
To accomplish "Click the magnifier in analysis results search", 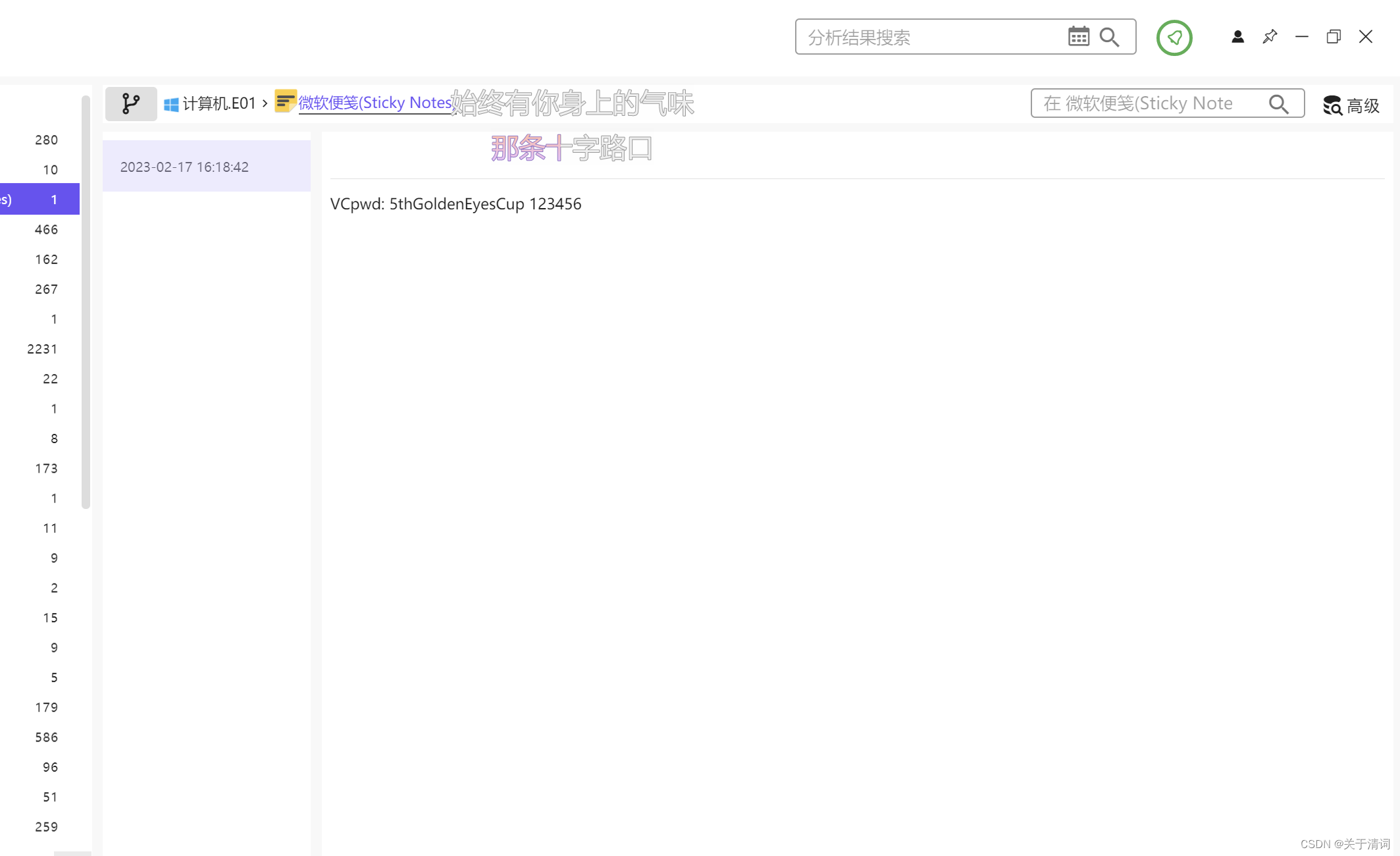I will 1110,37.
